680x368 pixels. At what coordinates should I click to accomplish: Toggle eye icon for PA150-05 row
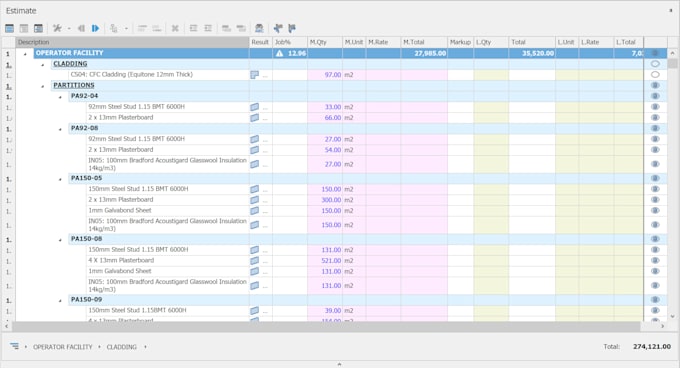655,178
